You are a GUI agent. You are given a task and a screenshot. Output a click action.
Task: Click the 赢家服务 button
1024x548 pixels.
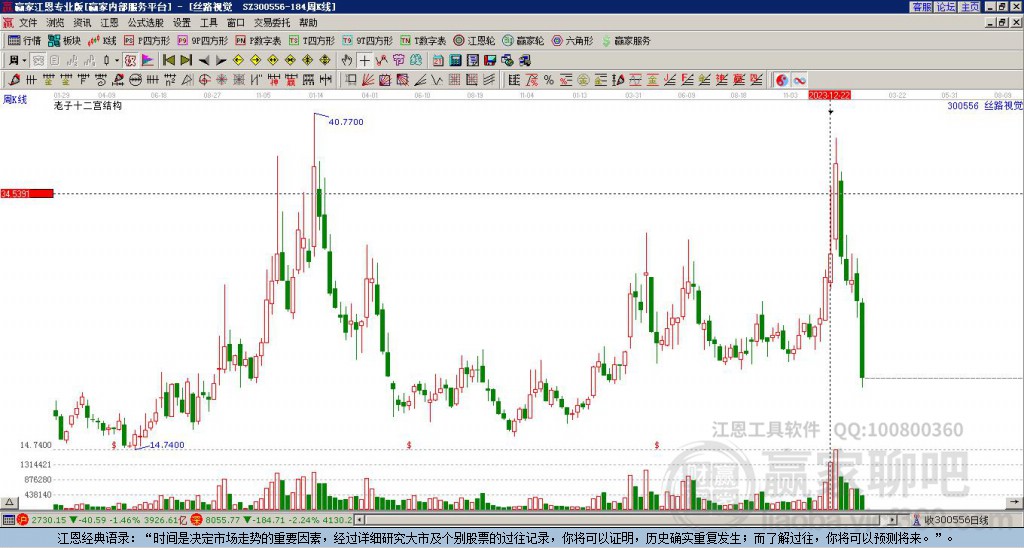click(x=626, y=40)
